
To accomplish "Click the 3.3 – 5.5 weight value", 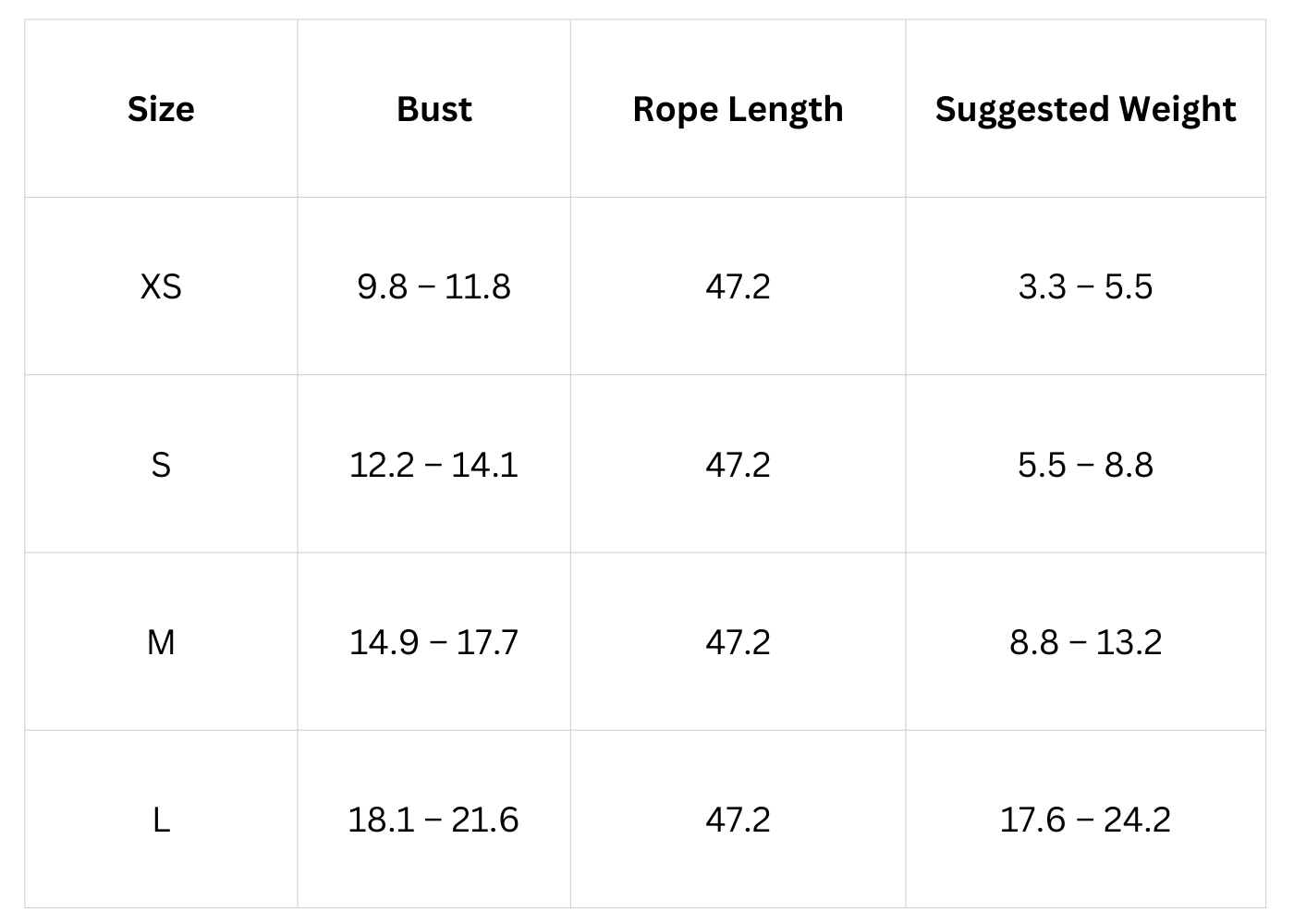I will [1085, 286].
